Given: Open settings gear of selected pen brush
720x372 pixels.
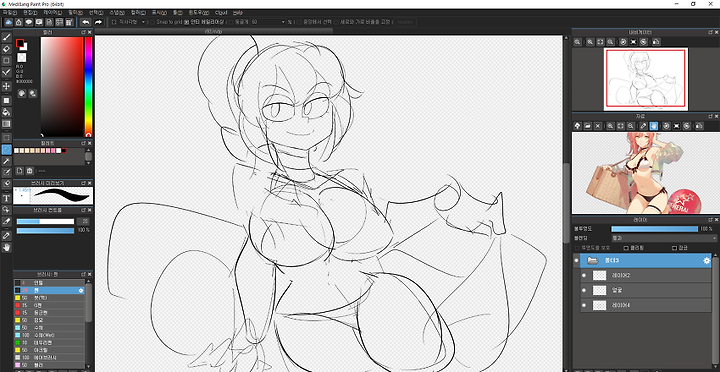Looking at the screenshot, I should pos(81,290).
